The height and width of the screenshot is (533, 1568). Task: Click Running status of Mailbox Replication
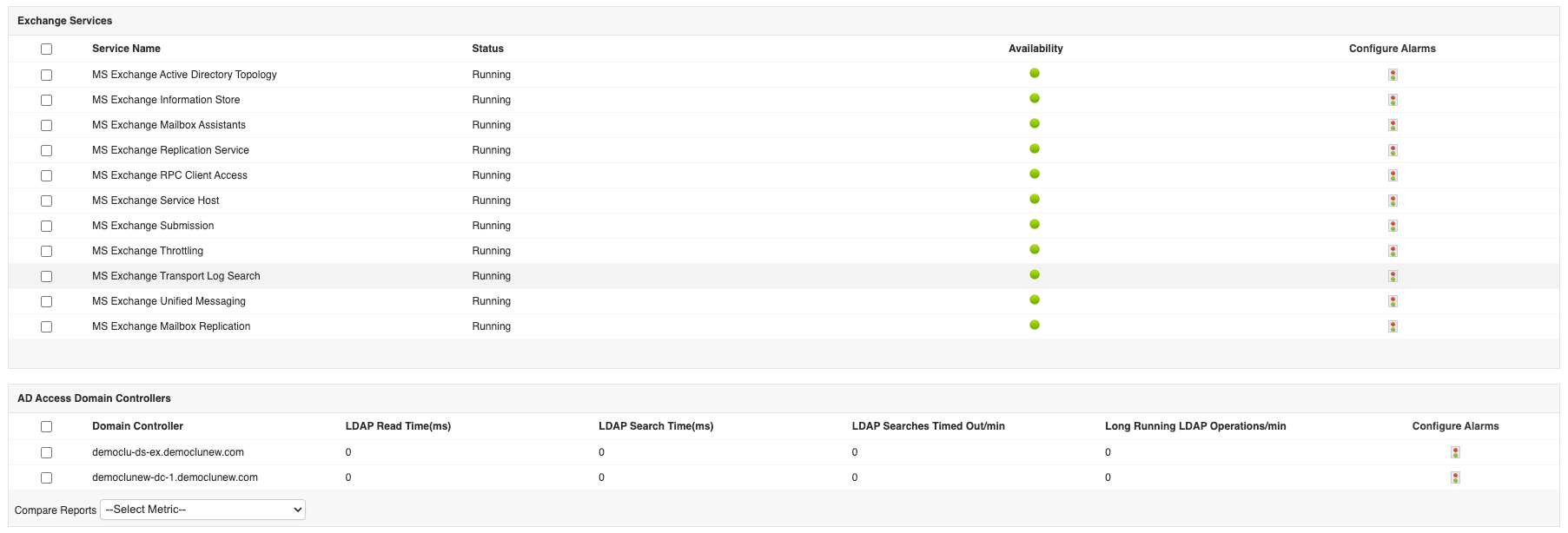tap(491, 326)
